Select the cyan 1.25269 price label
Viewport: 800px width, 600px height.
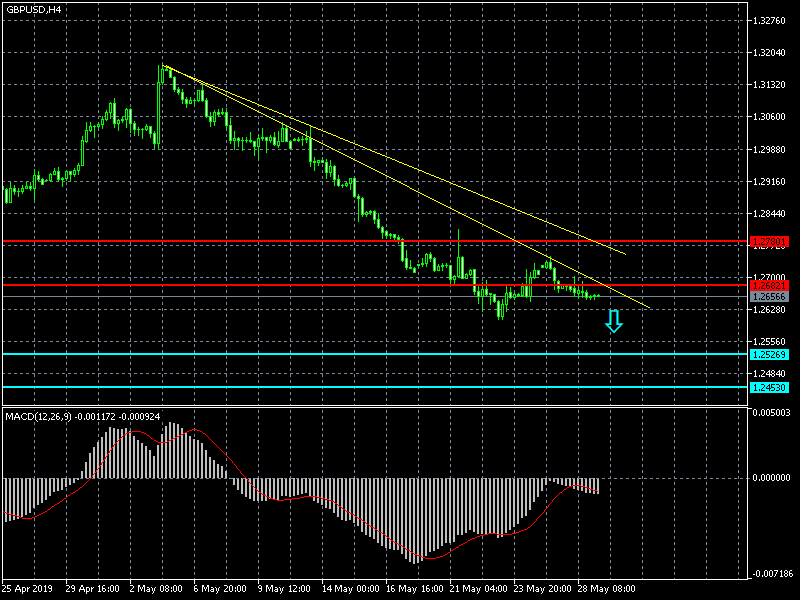pos(769,354)
